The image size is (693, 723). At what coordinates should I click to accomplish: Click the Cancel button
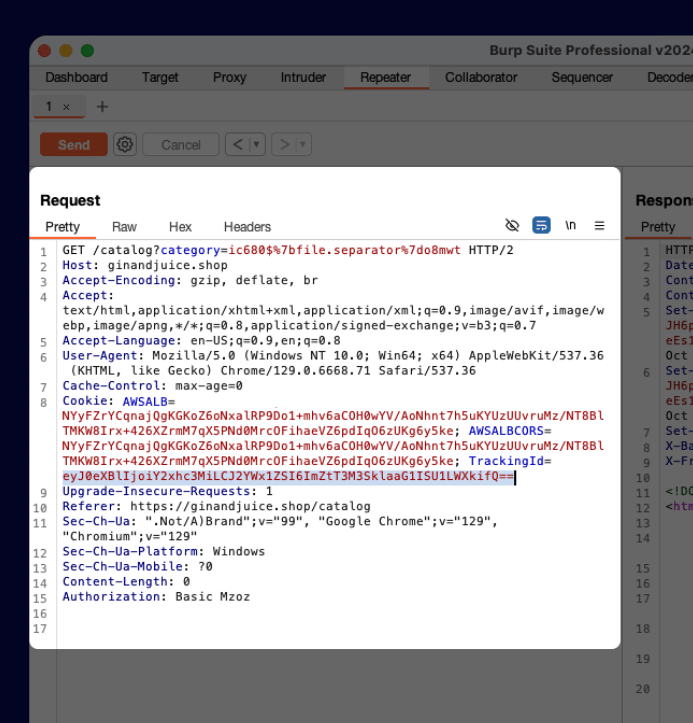pyautogui.click(x=181, y=145)
